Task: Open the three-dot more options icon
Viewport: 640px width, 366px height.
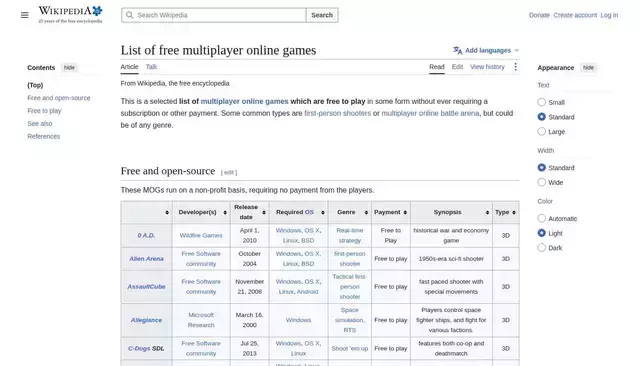Action: (x=516, y=67)
